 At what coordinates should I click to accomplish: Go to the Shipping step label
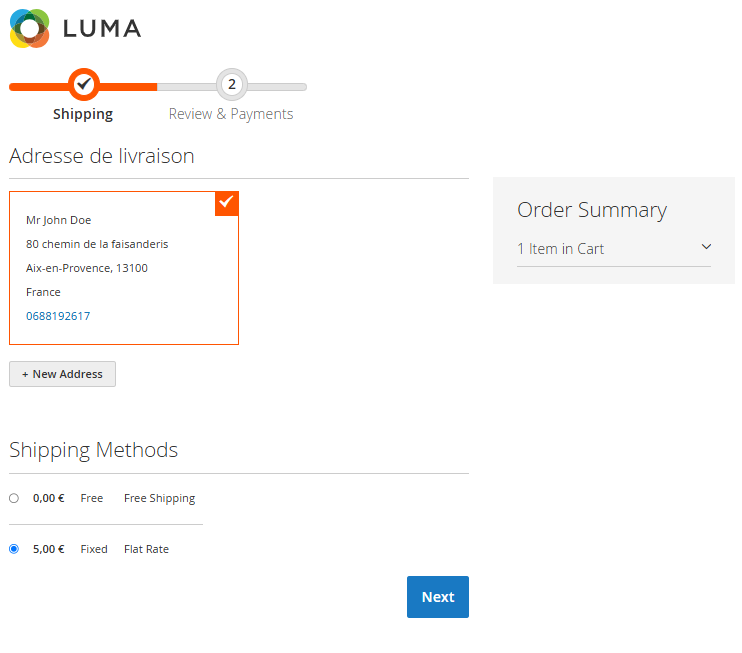click(x=83, y=114)
